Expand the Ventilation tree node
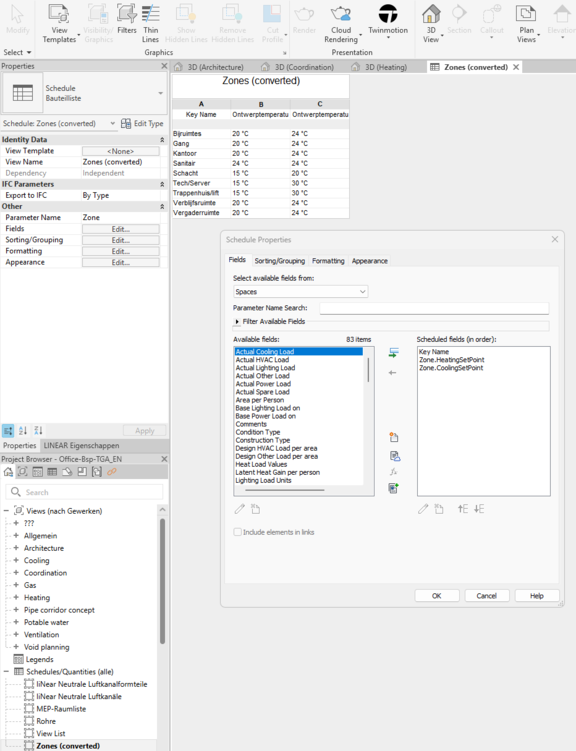Screen dimensions: 576x751 (x=16, y=634)
